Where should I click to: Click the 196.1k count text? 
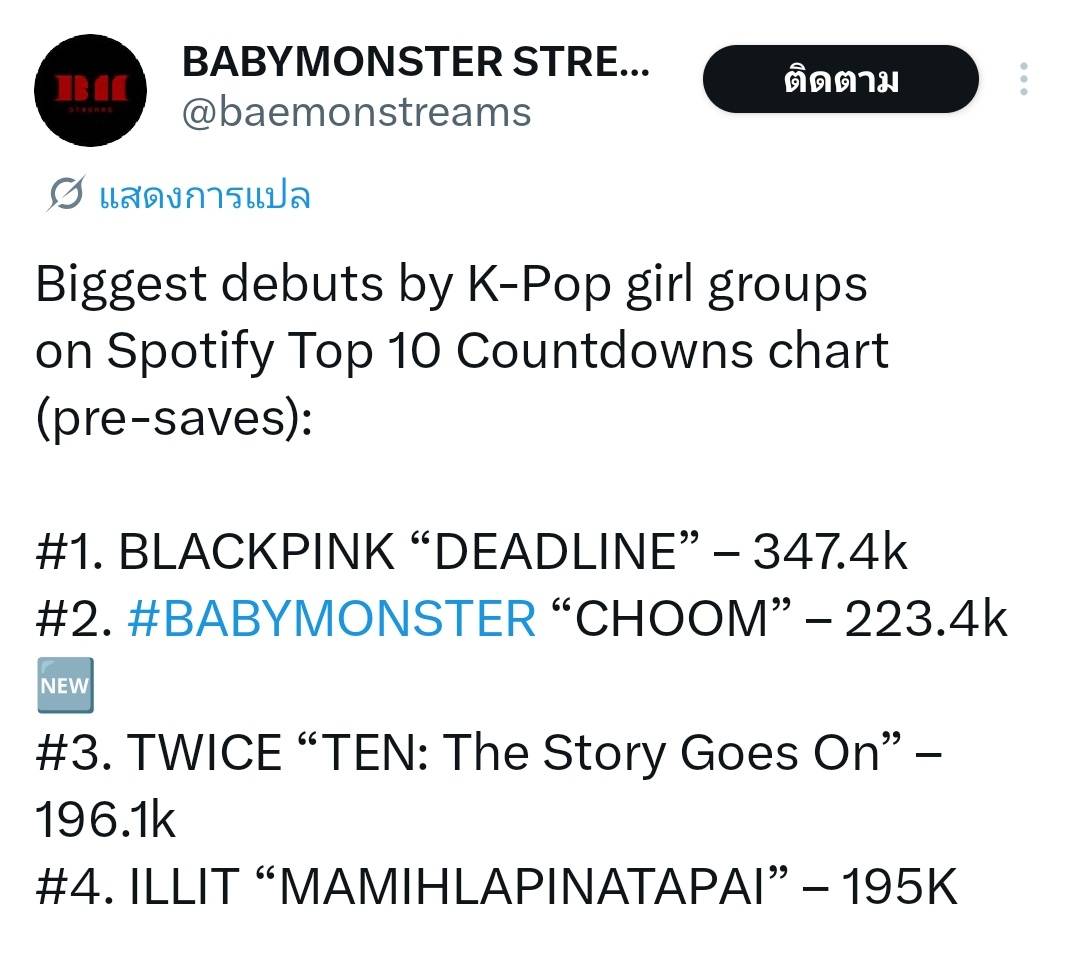point(105,820)
